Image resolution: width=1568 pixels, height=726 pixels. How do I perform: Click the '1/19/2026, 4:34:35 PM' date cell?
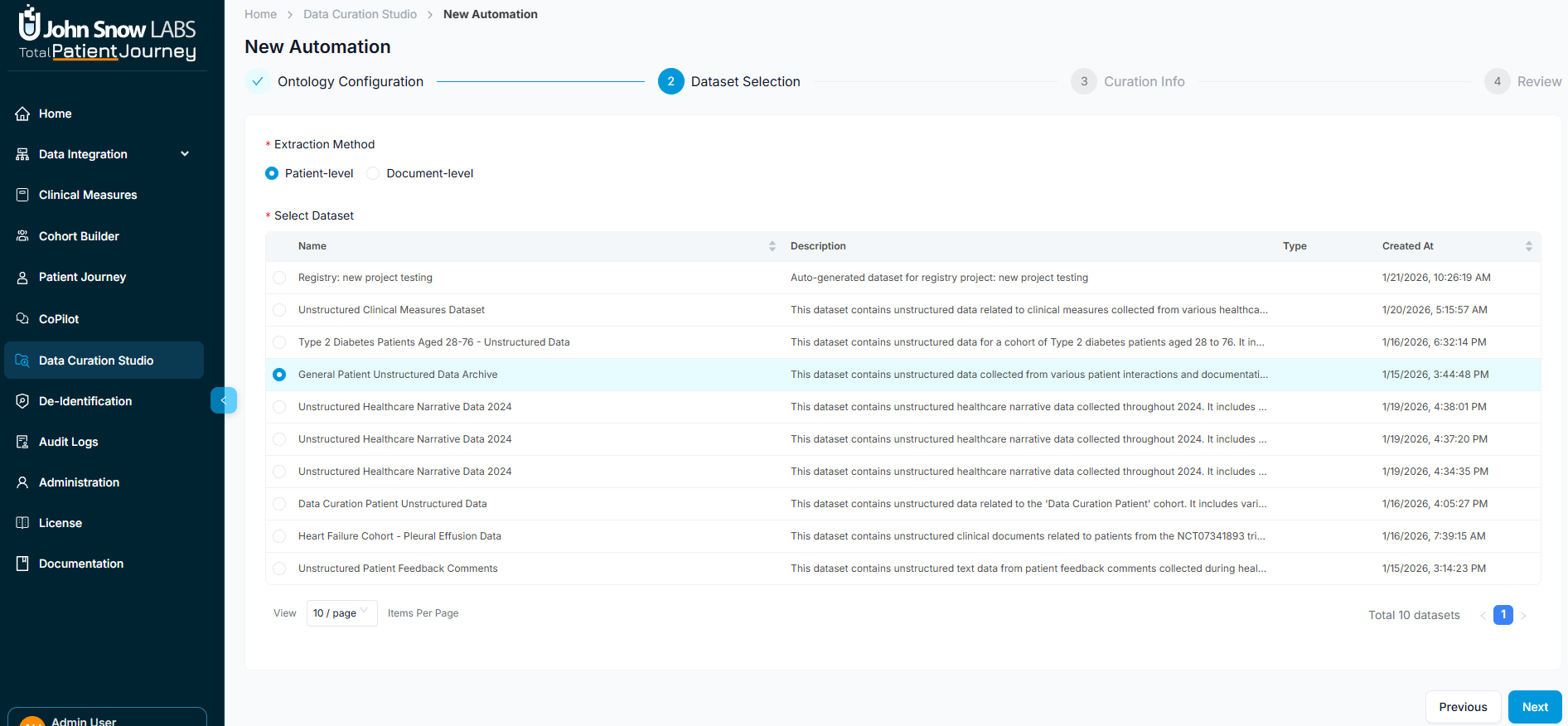[x=1435, y=472]
